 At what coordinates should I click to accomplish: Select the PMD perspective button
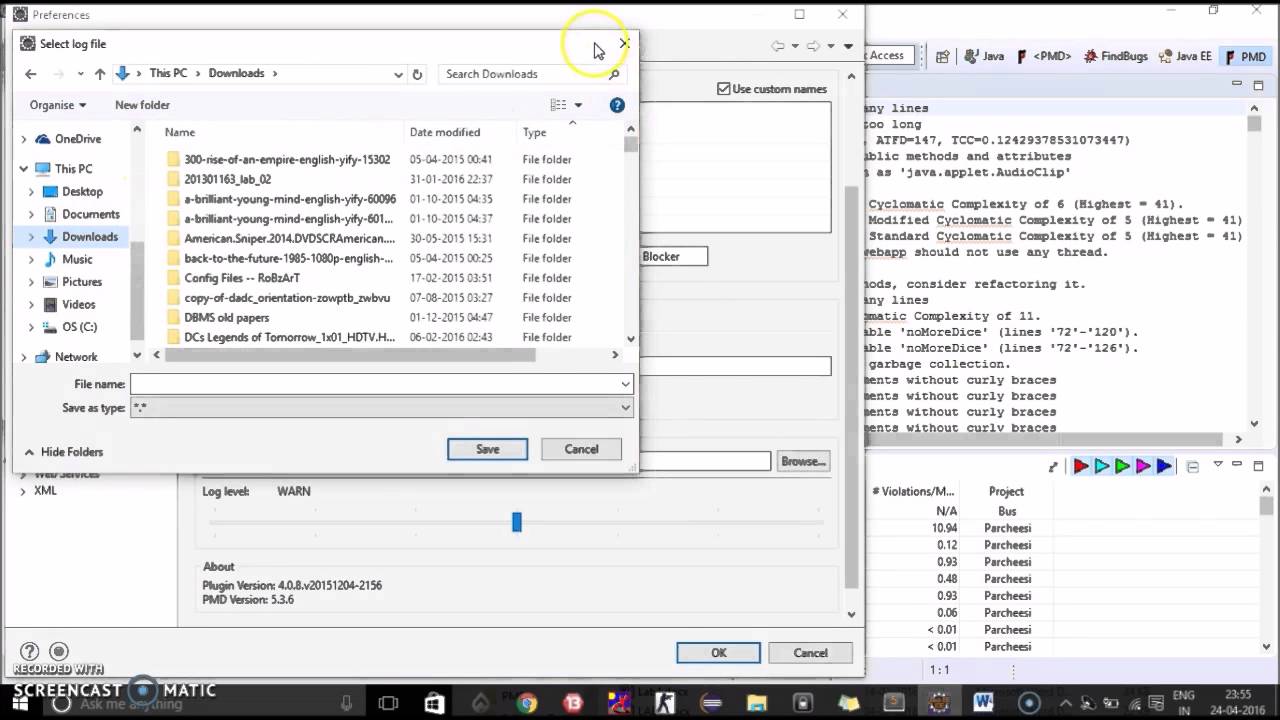1244,57
